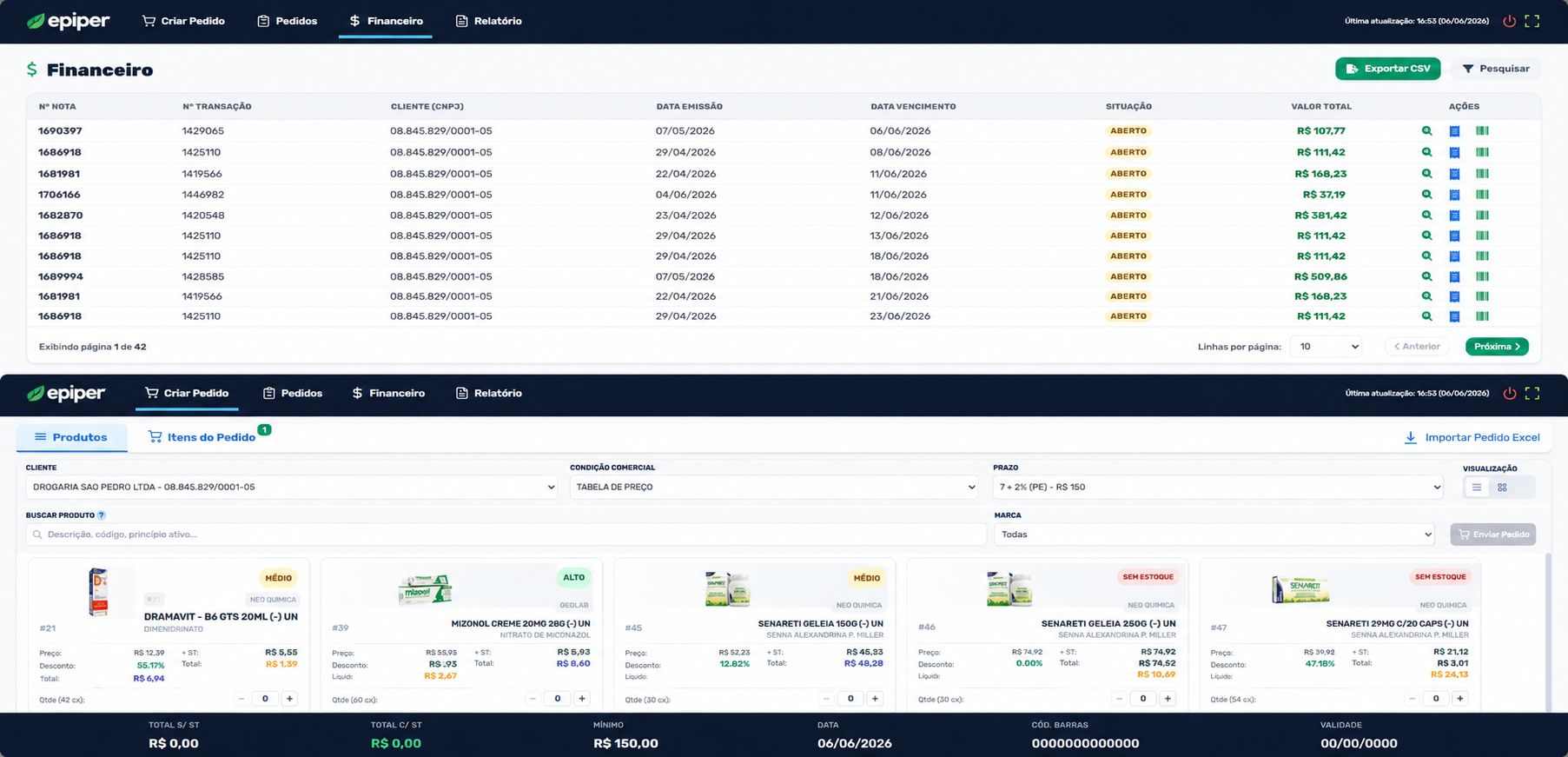Click the power logout icon in top header
This screenshot has width=1568, height=757.
click(1509, 21)
